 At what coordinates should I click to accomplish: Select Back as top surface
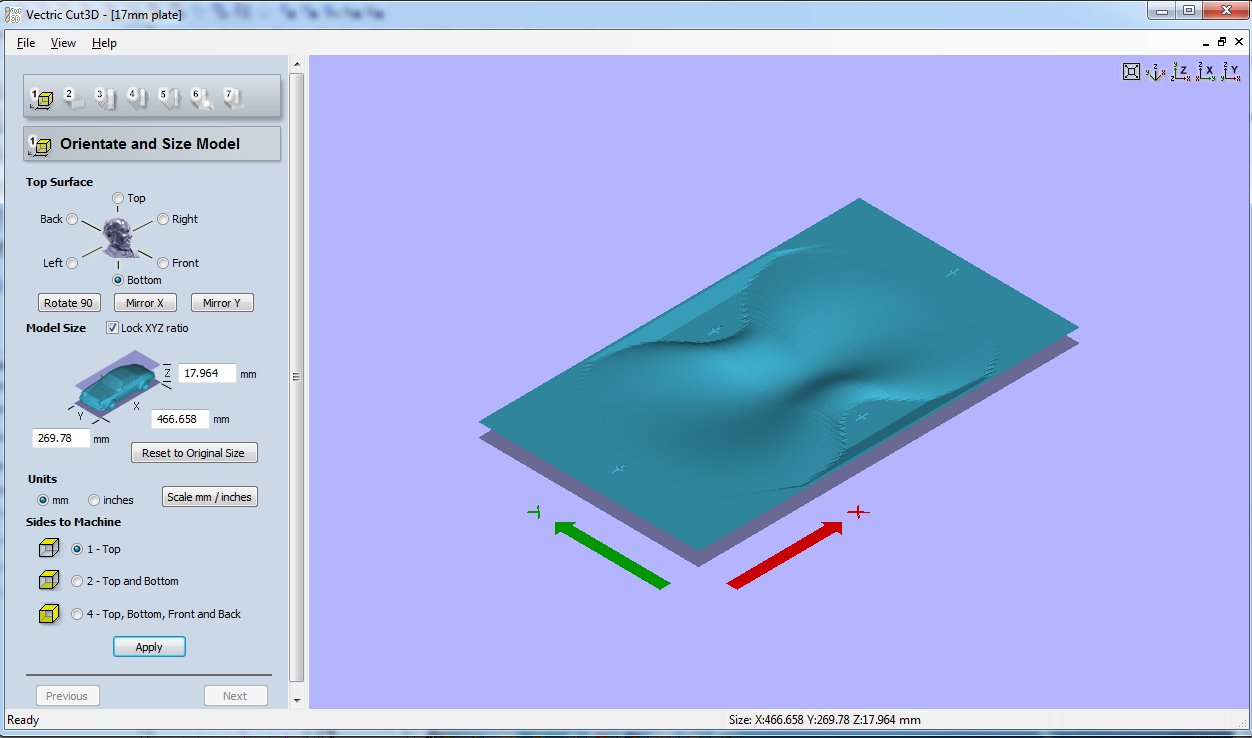coord(72,219)
